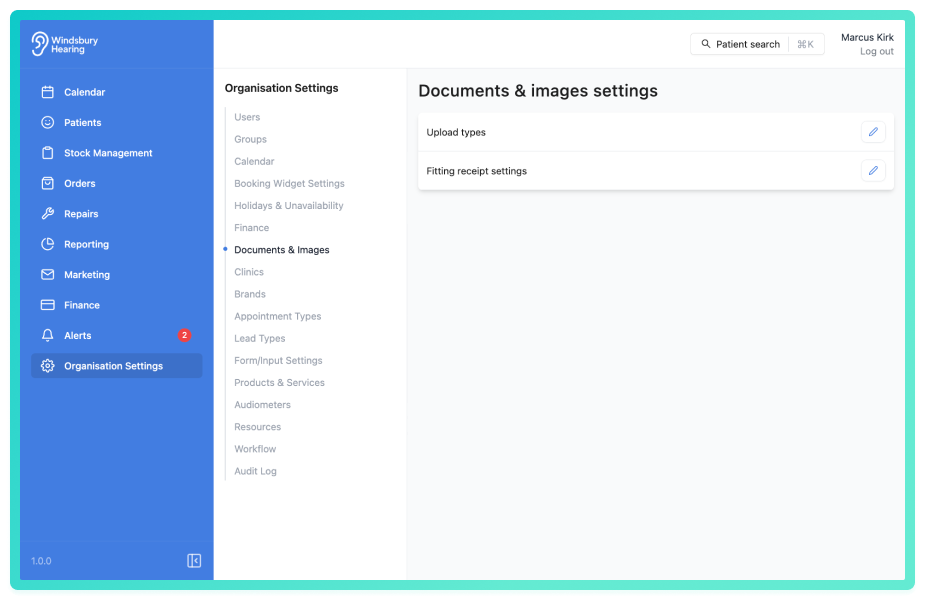Viewport: 925px width, 600px height.
Task: Open the Orders section
Action: click(80, 183)
